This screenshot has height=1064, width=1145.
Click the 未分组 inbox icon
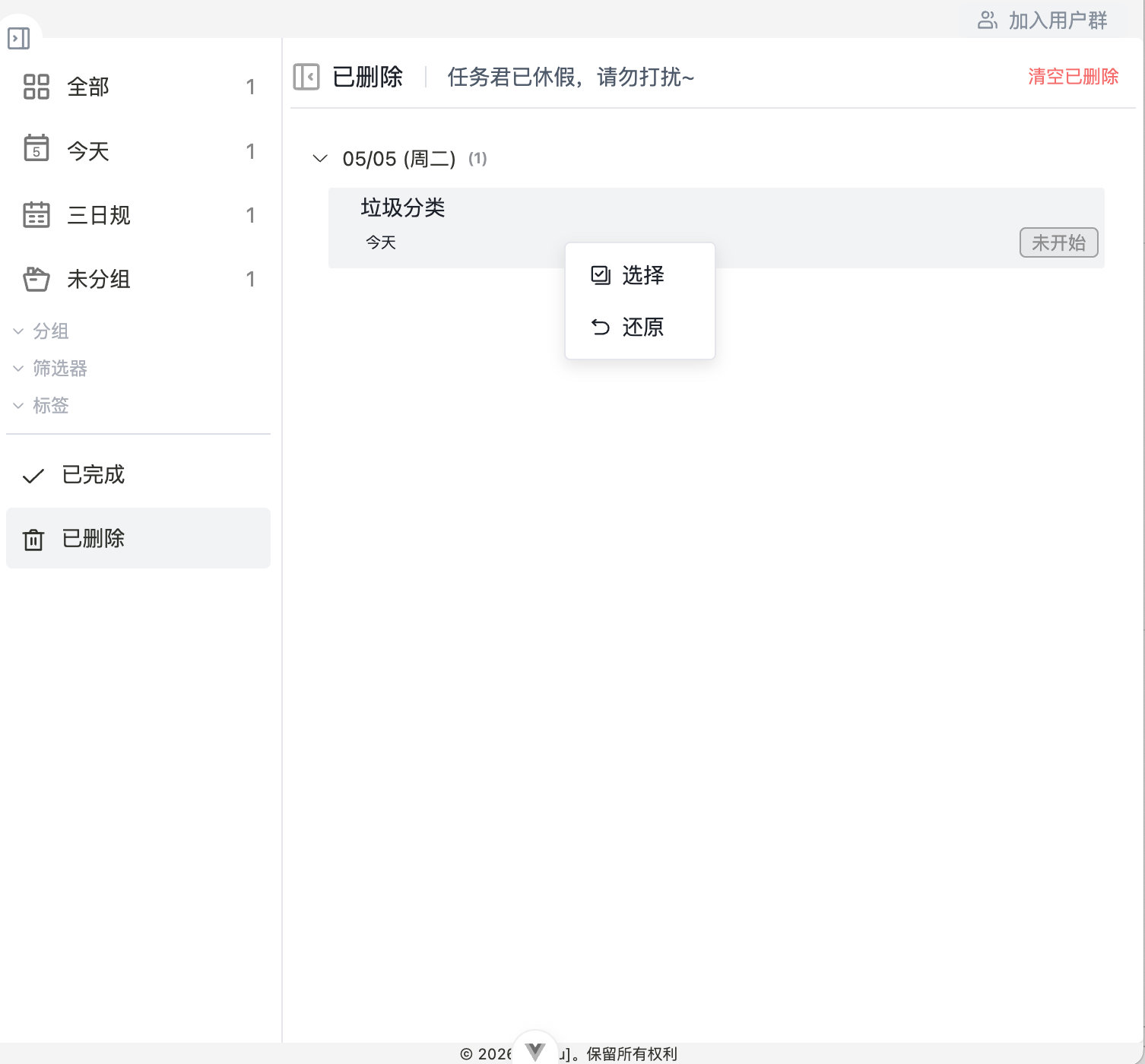pyautogui.click(x=36, y=279)
